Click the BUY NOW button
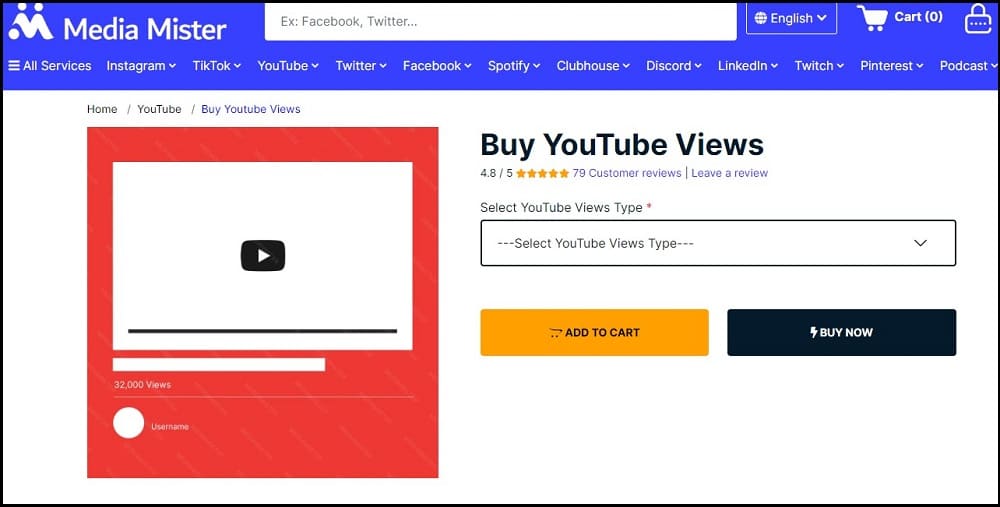The image size is (1000, 507). 842,332
